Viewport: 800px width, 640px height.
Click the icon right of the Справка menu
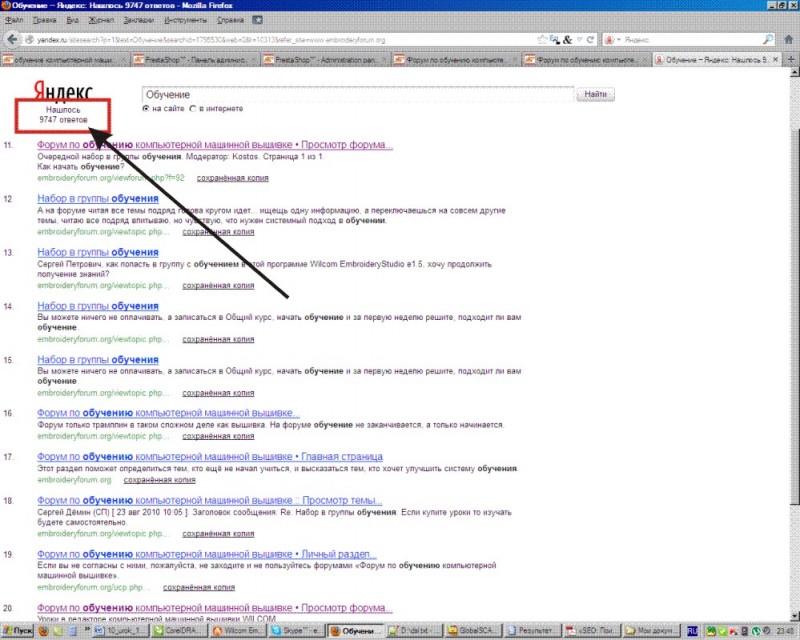pyautogui.click(x=257, y=20)
